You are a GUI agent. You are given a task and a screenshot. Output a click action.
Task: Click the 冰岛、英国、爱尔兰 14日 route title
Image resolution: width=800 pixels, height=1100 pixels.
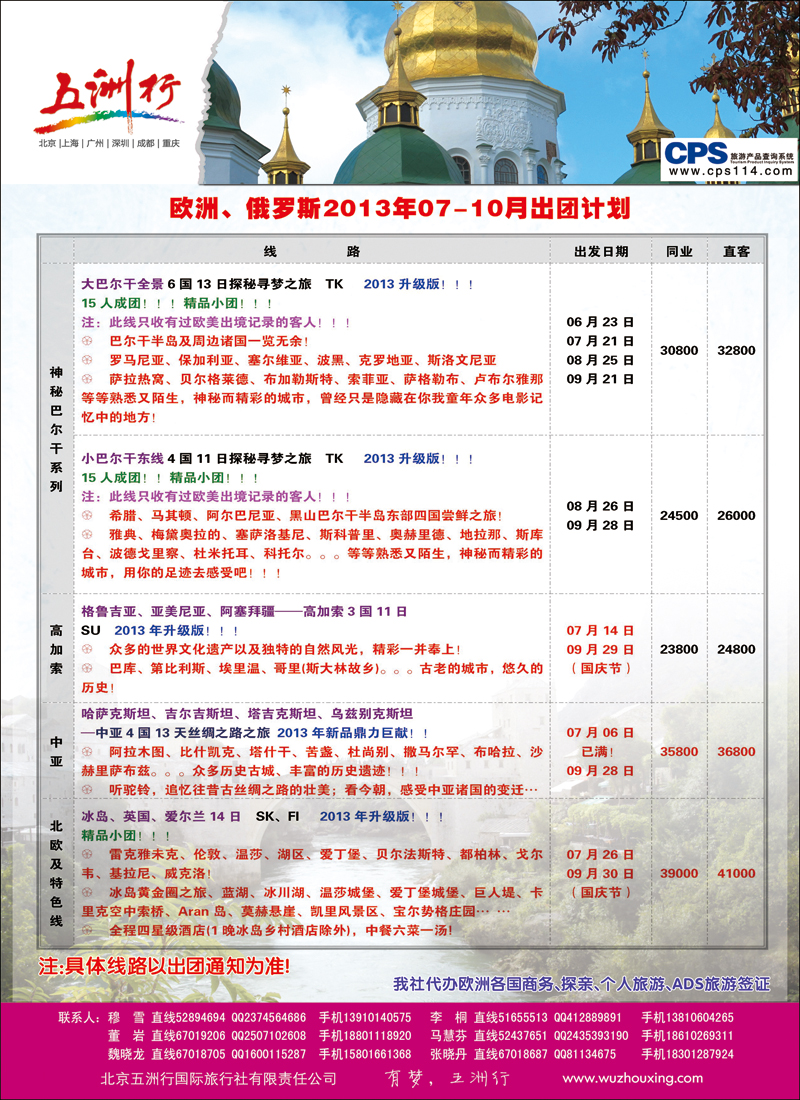point(161,817)
